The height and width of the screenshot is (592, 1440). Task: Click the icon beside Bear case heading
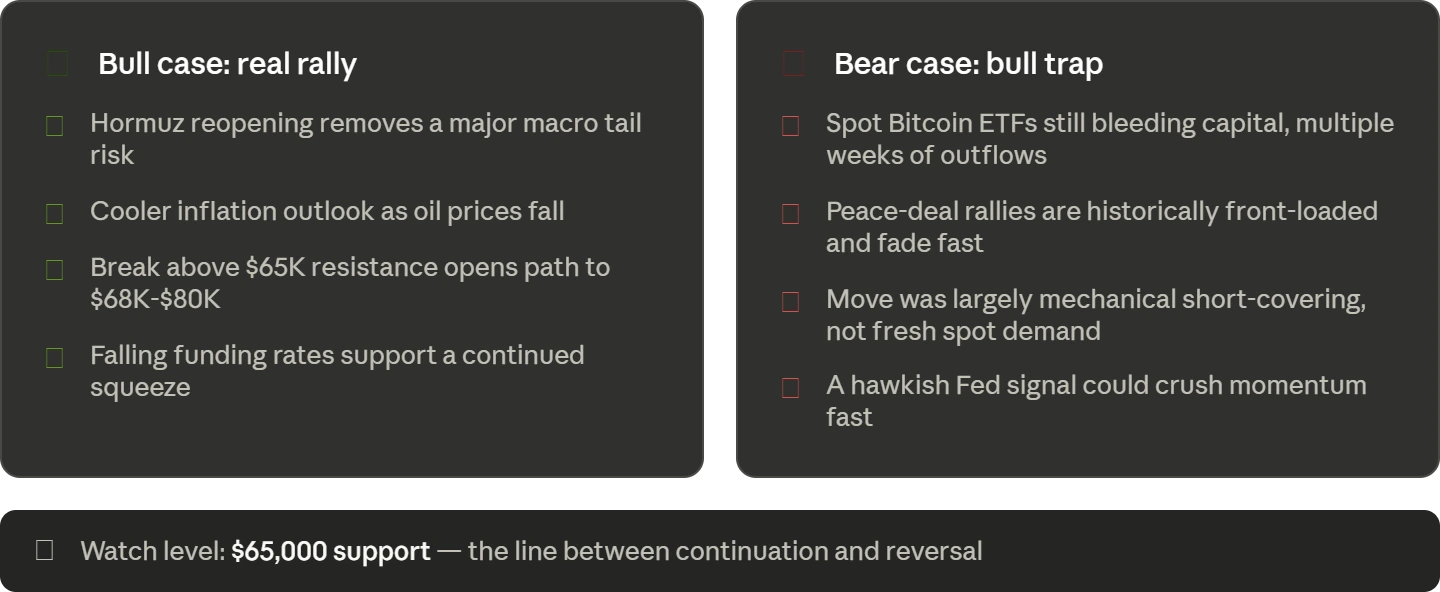(x=794, y=64)
